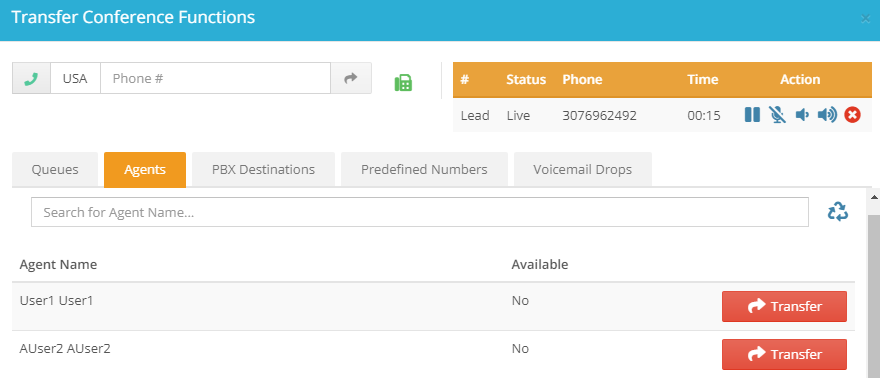
Task: Switch to the Queues tab
Action: [55, 169]
